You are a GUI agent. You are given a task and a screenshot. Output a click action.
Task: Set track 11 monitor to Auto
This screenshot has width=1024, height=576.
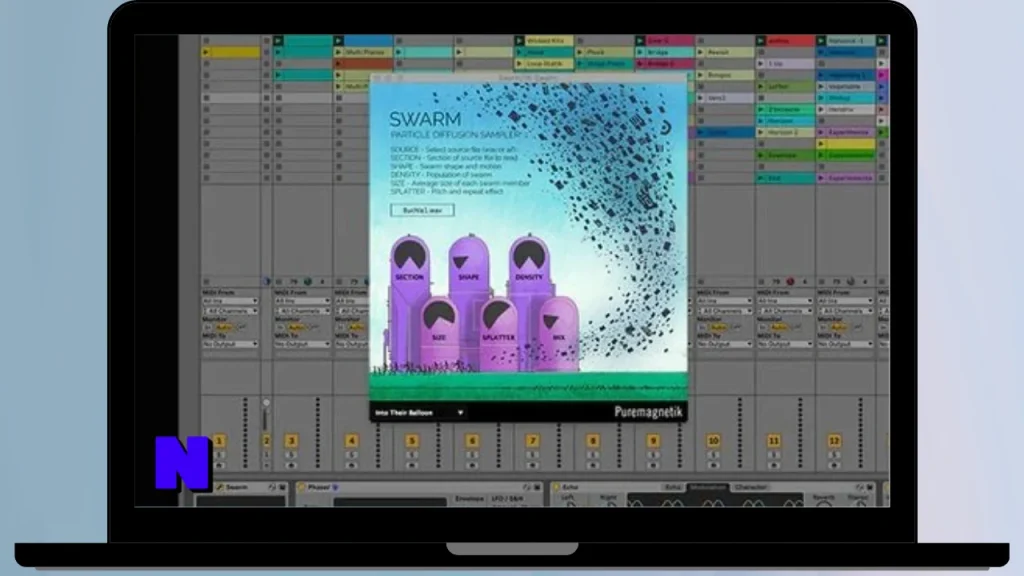pos(777,327)
